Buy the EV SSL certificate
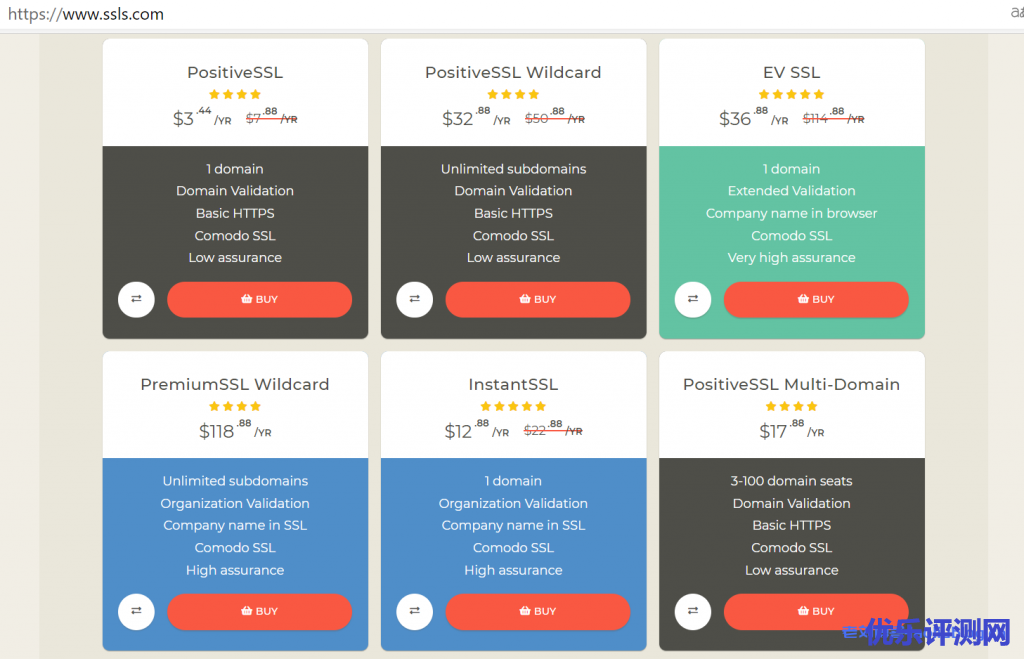This screenshot has width=1024, height=659. point(816,299)
